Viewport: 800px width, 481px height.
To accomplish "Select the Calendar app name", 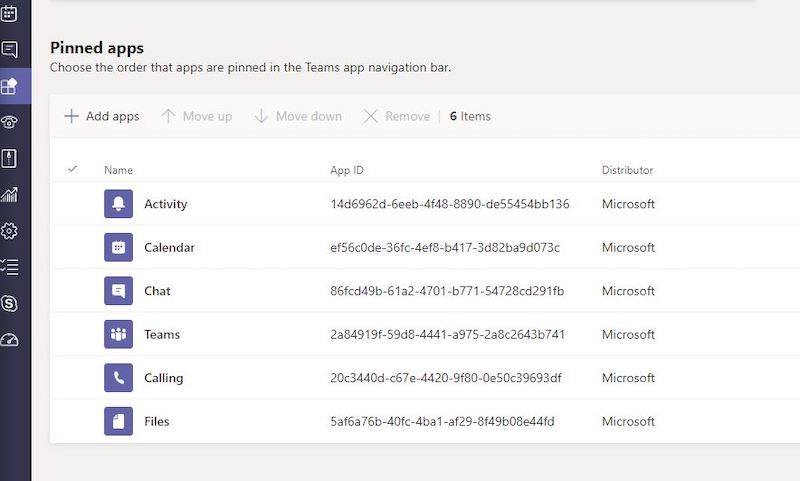I will click(169, 247).
